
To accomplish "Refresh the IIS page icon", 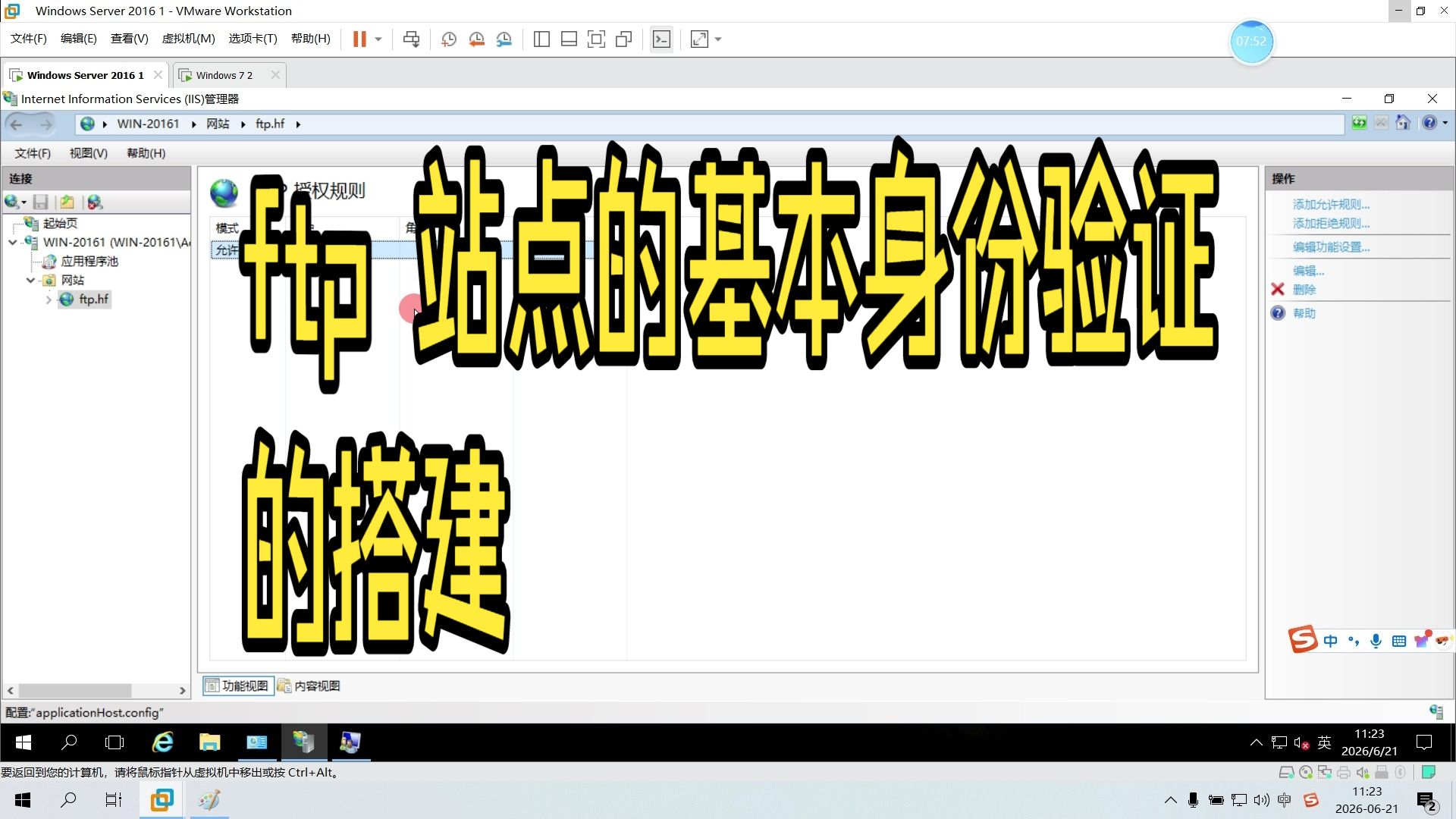I will tap(1359, 123).
